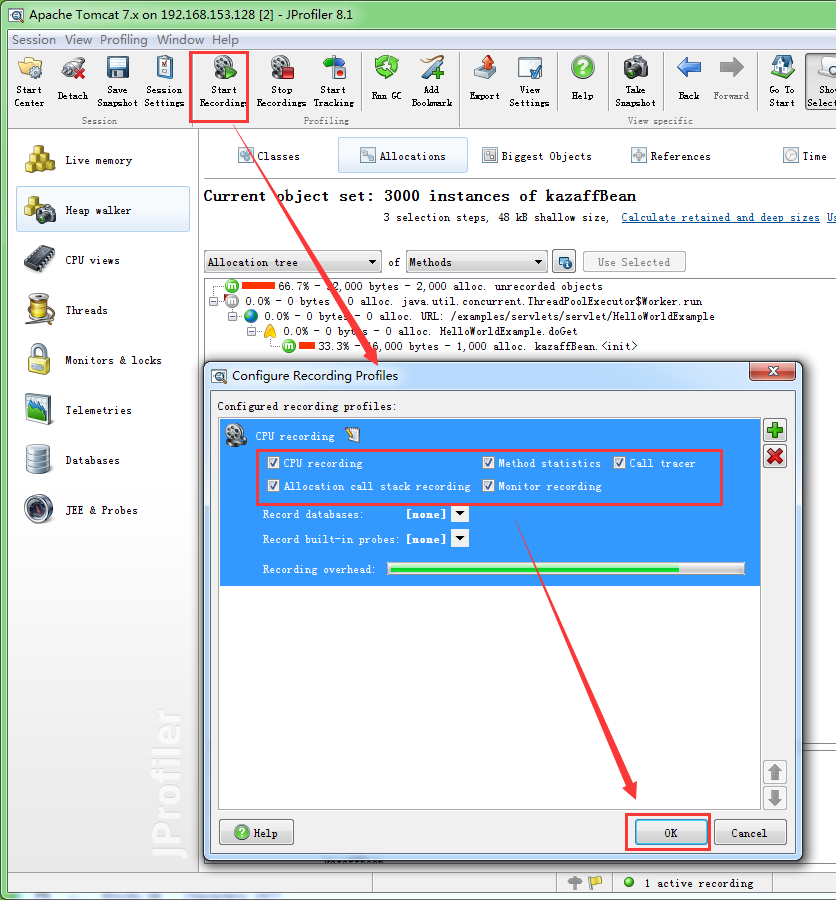Move the profile up with the arrow

pyautogui.click(x=775, y=772)
